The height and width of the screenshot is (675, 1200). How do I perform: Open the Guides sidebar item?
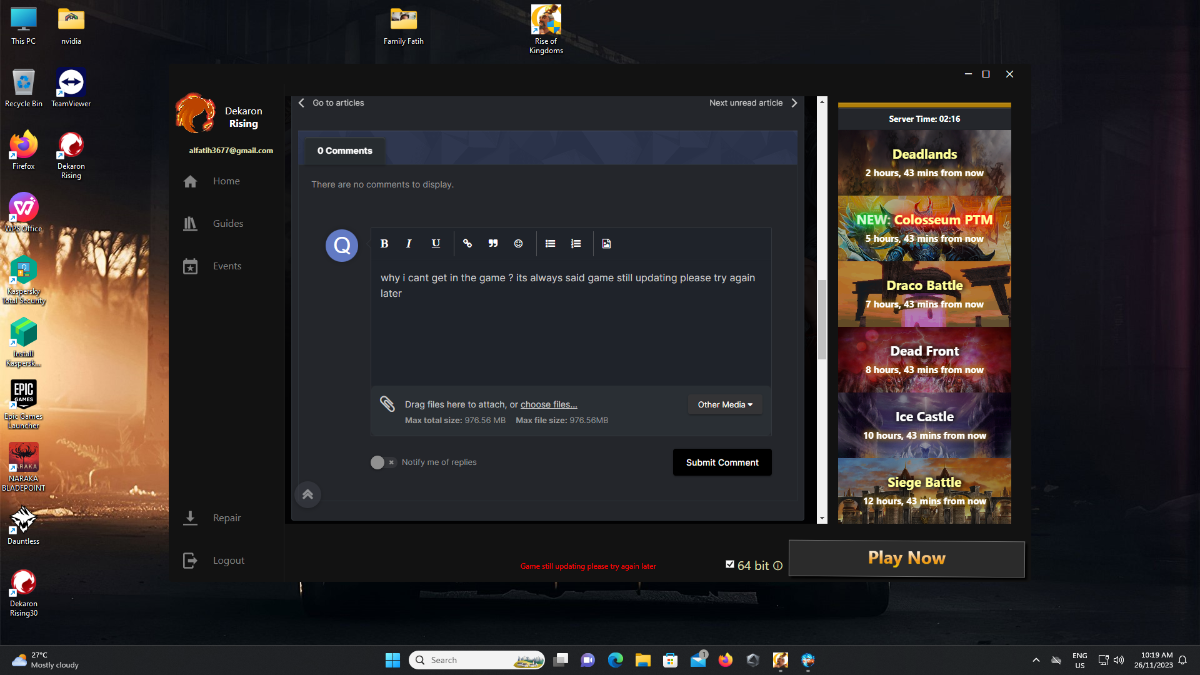point(227,224)
